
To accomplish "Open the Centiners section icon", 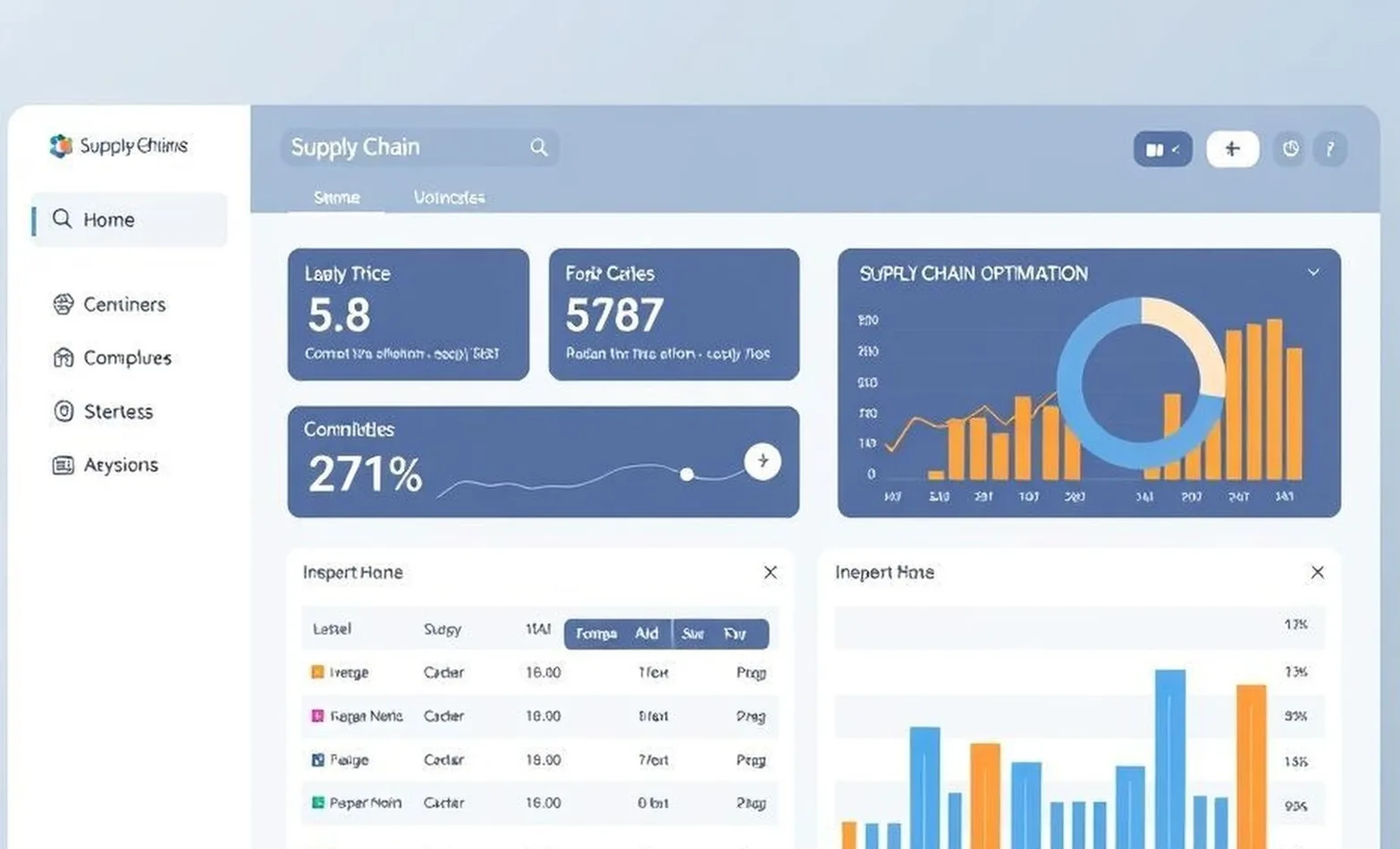I will coord(61,304).
